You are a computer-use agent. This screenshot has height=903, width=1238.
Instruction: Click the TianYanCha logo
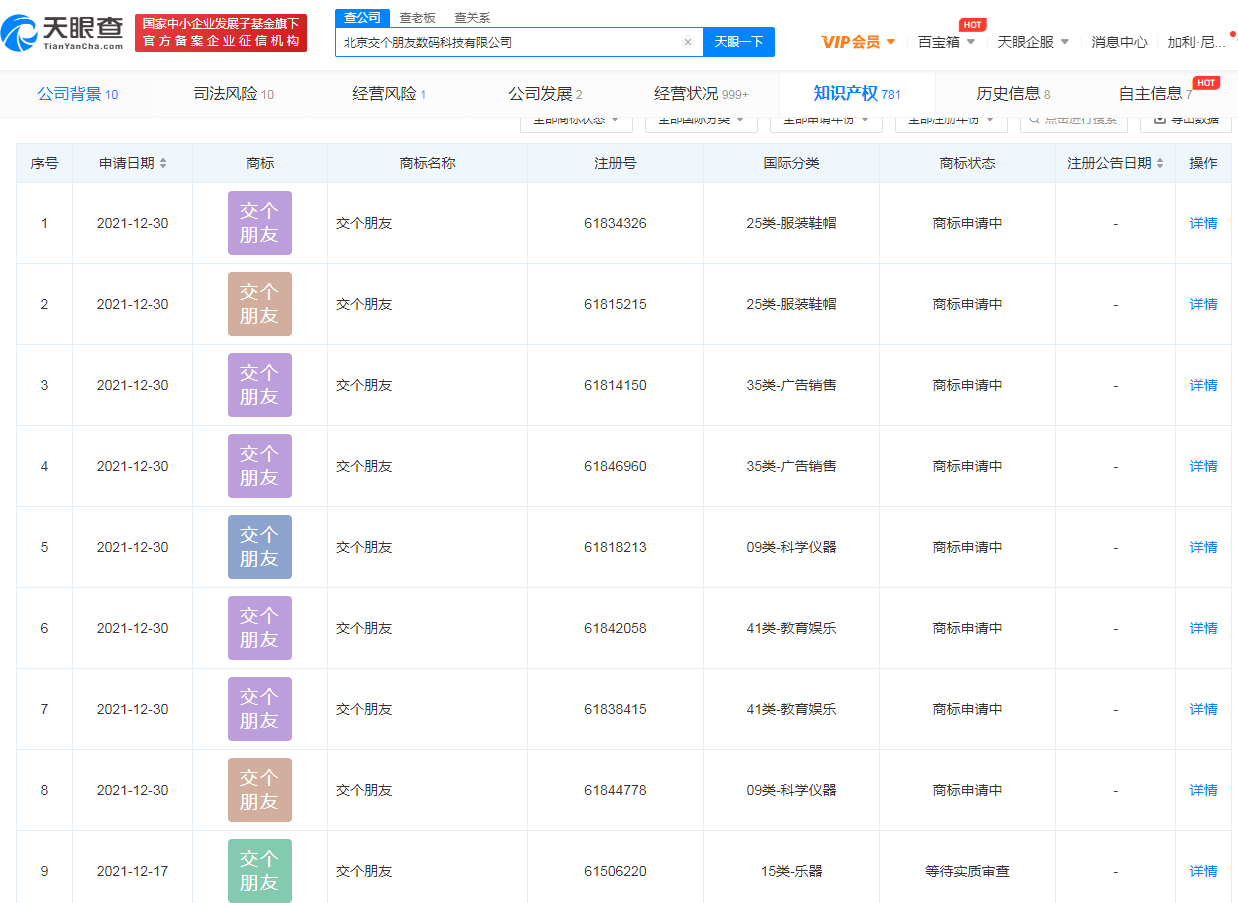(x=63, y=33)
